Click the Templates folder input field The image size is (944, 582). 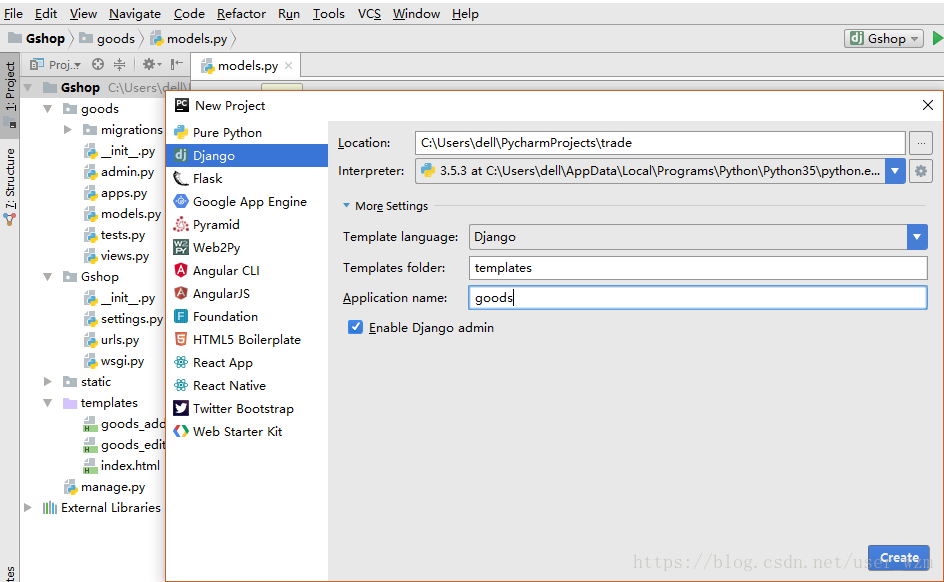point(698,267)
